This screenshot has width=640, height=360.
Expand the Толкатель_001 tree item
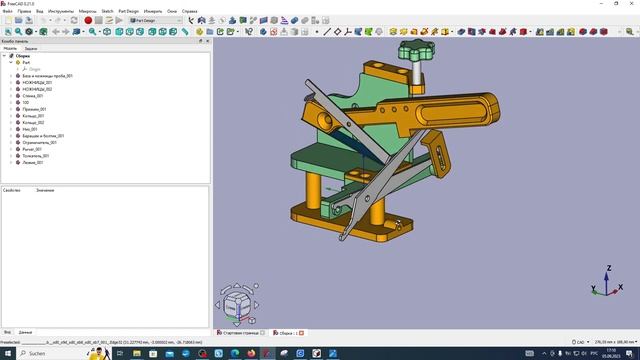point(11,156)
